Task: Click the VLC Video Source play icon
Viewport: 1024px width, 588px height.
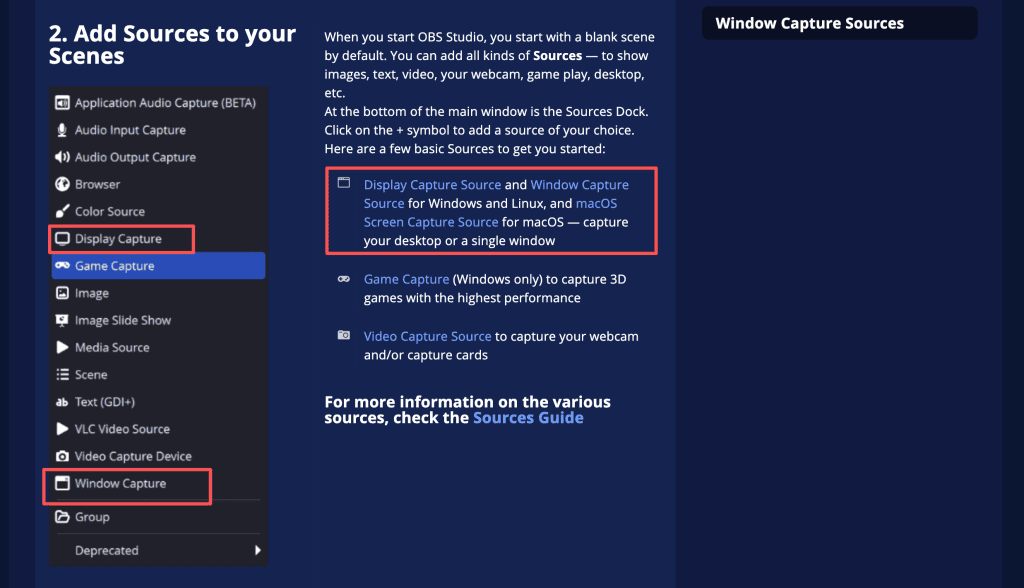Action: 62,429
